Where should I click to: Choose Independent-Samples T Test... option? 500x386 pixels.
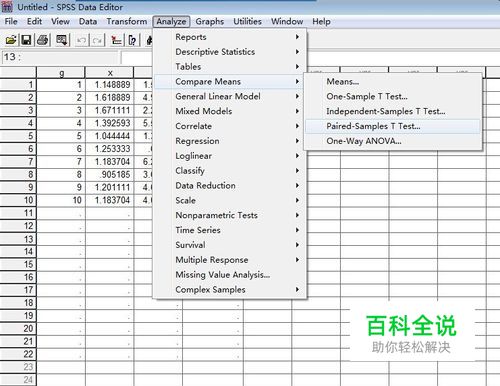click(393, 111)
